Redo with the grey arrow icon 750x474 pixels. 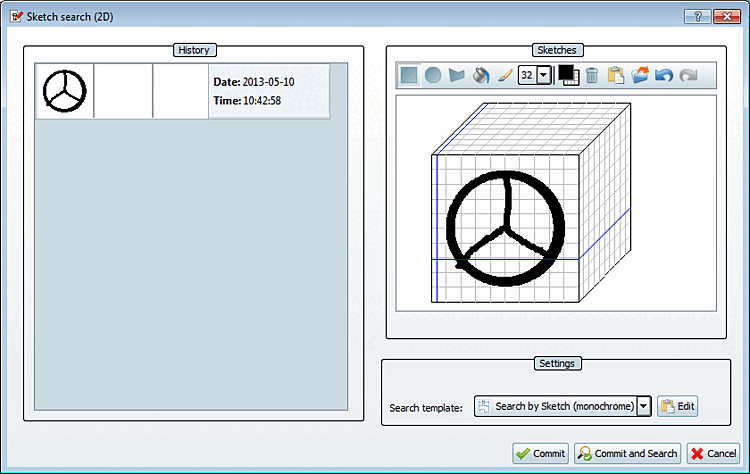pos(688,75)
